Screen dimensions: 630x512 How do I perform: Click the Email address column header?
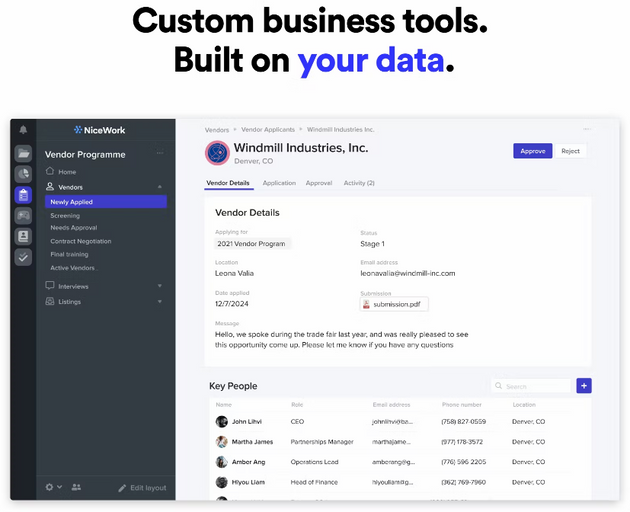click(391, 405)
